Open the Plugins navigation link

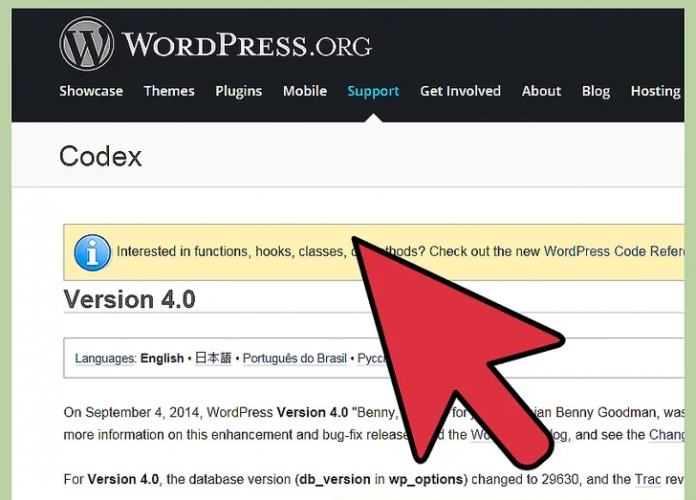(239, 91)
